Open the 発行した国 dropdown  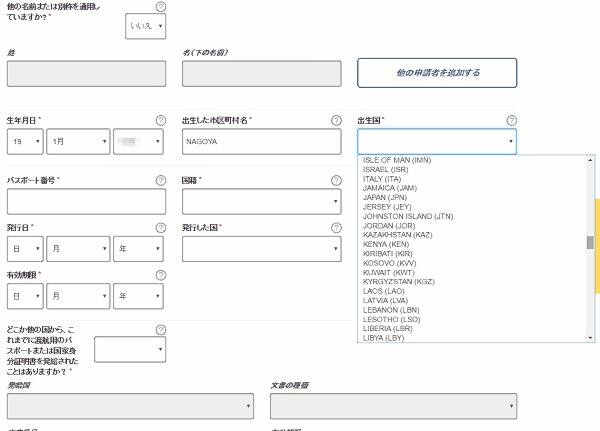[261, 249]
